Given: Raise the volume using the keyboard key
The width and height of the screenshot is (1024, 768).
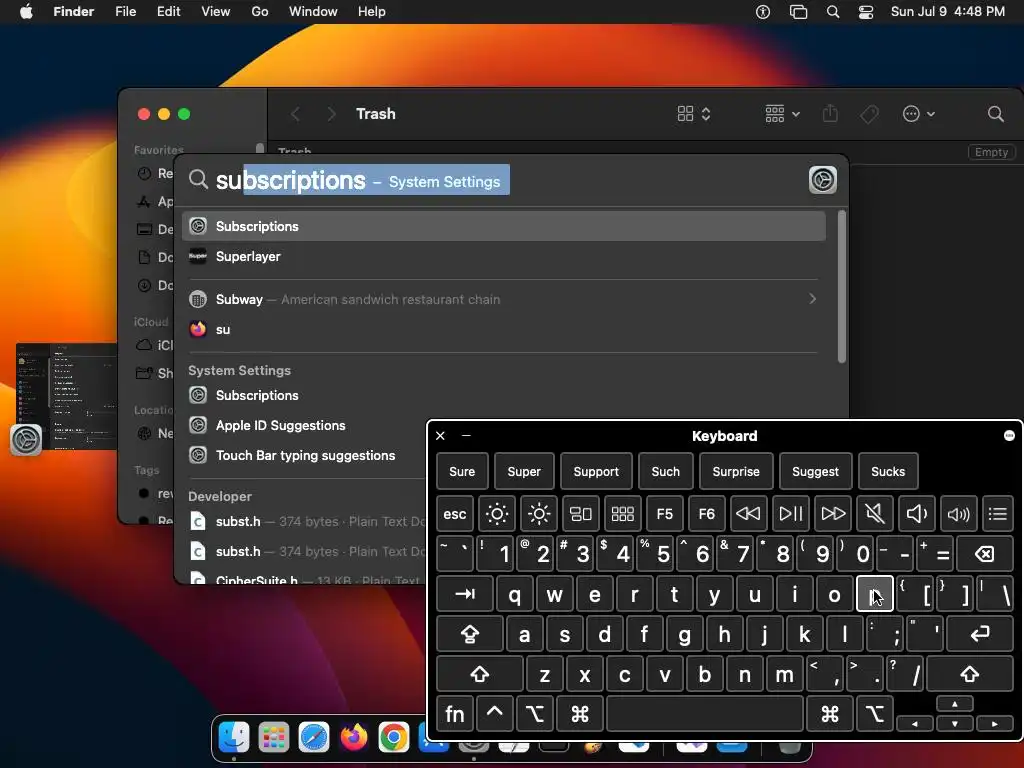Looking at the screenshot, I should point(958,514).
